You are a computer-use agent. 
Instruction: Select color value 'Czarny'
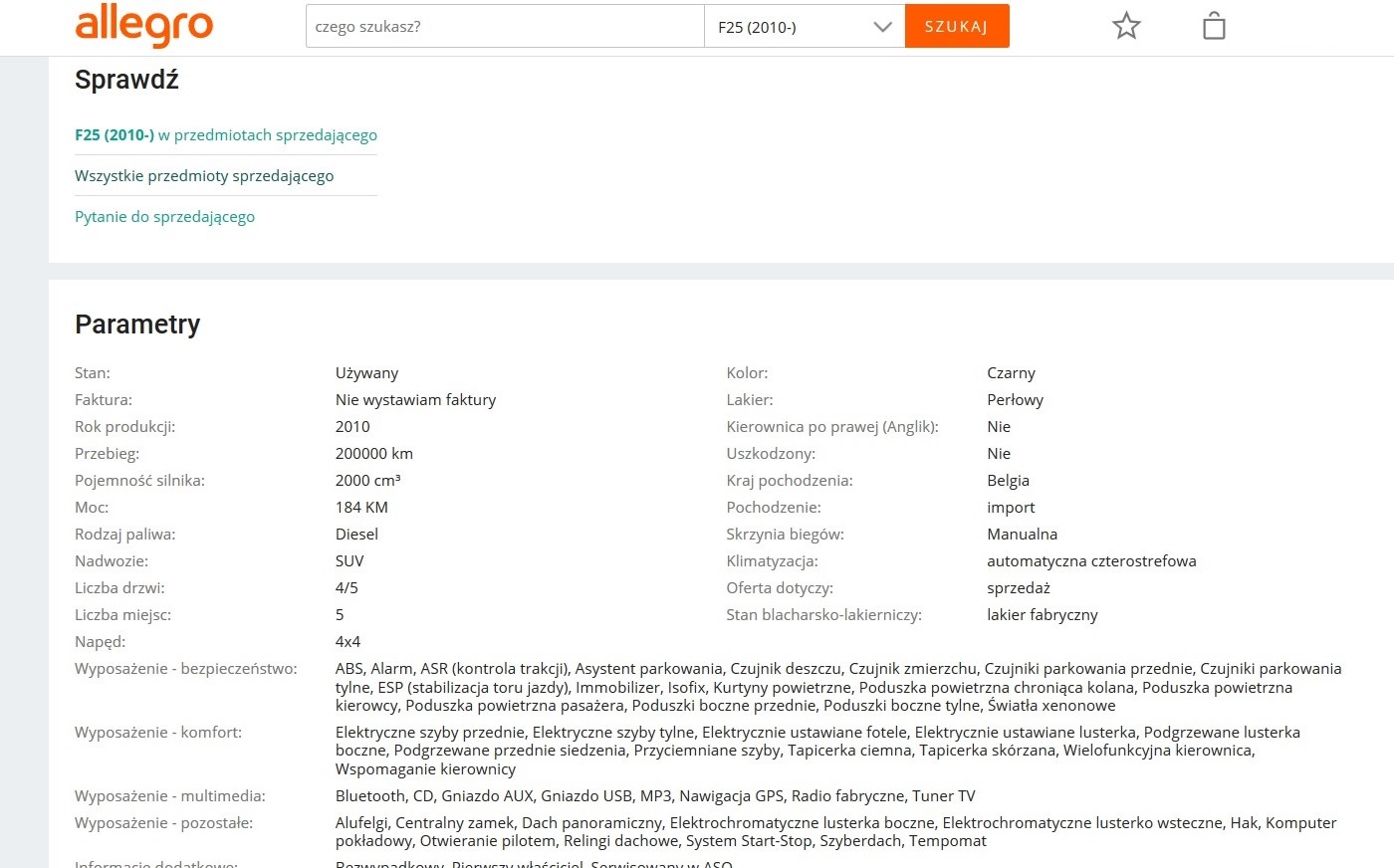1011,373
